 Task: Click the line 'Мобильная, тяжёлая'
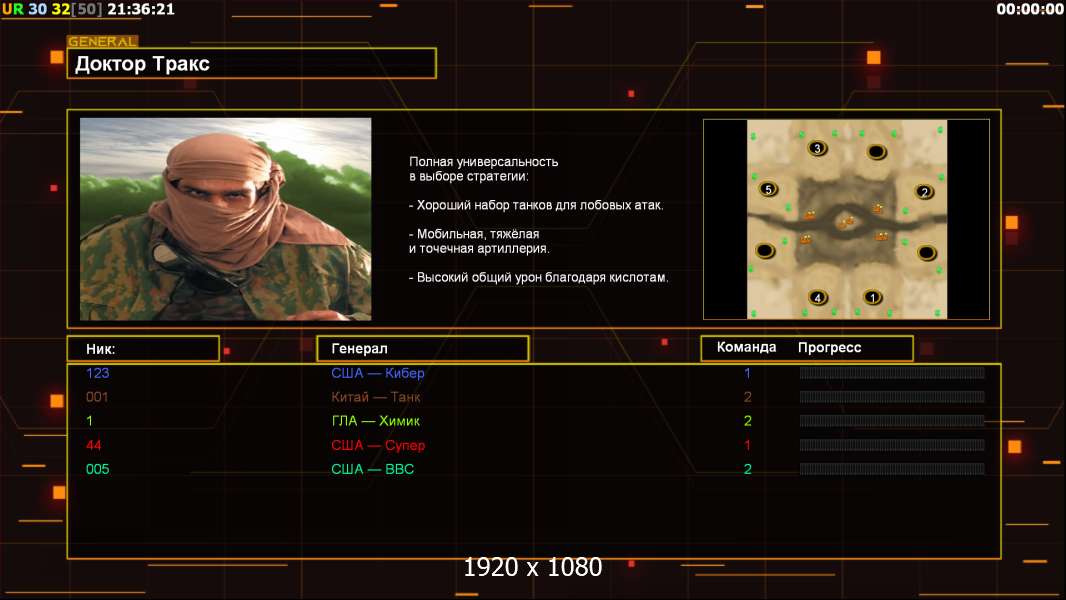pos(474,234)
